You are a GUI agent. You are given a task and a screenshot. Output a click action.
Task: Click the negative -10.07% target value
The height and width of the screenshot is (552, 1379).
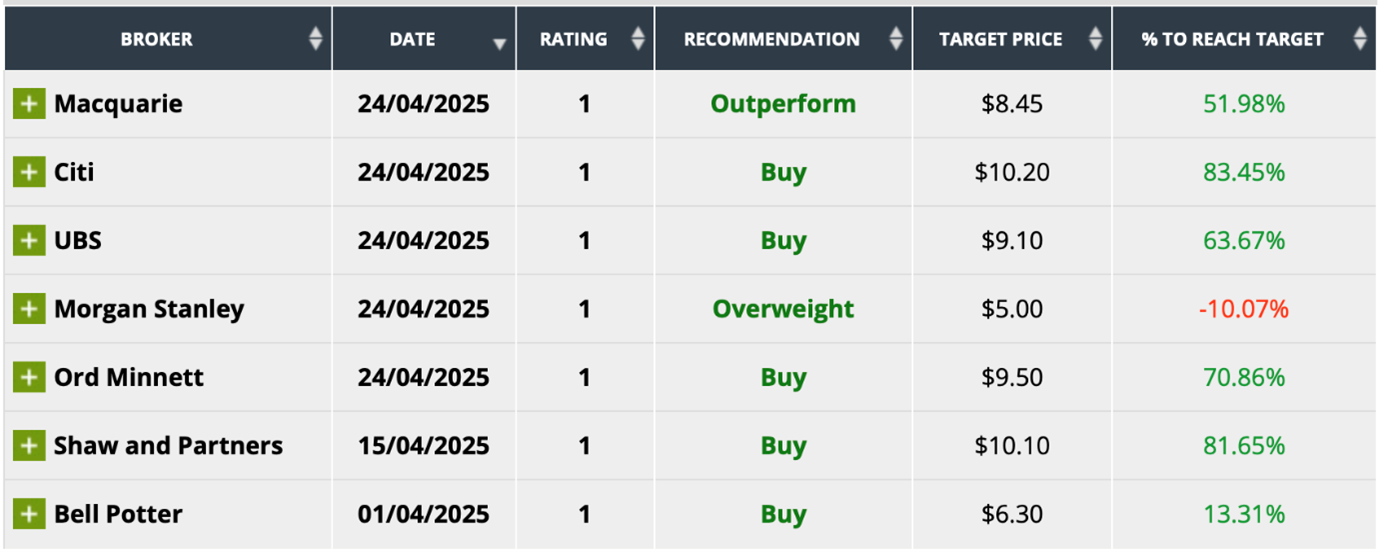pos(1244,309)
